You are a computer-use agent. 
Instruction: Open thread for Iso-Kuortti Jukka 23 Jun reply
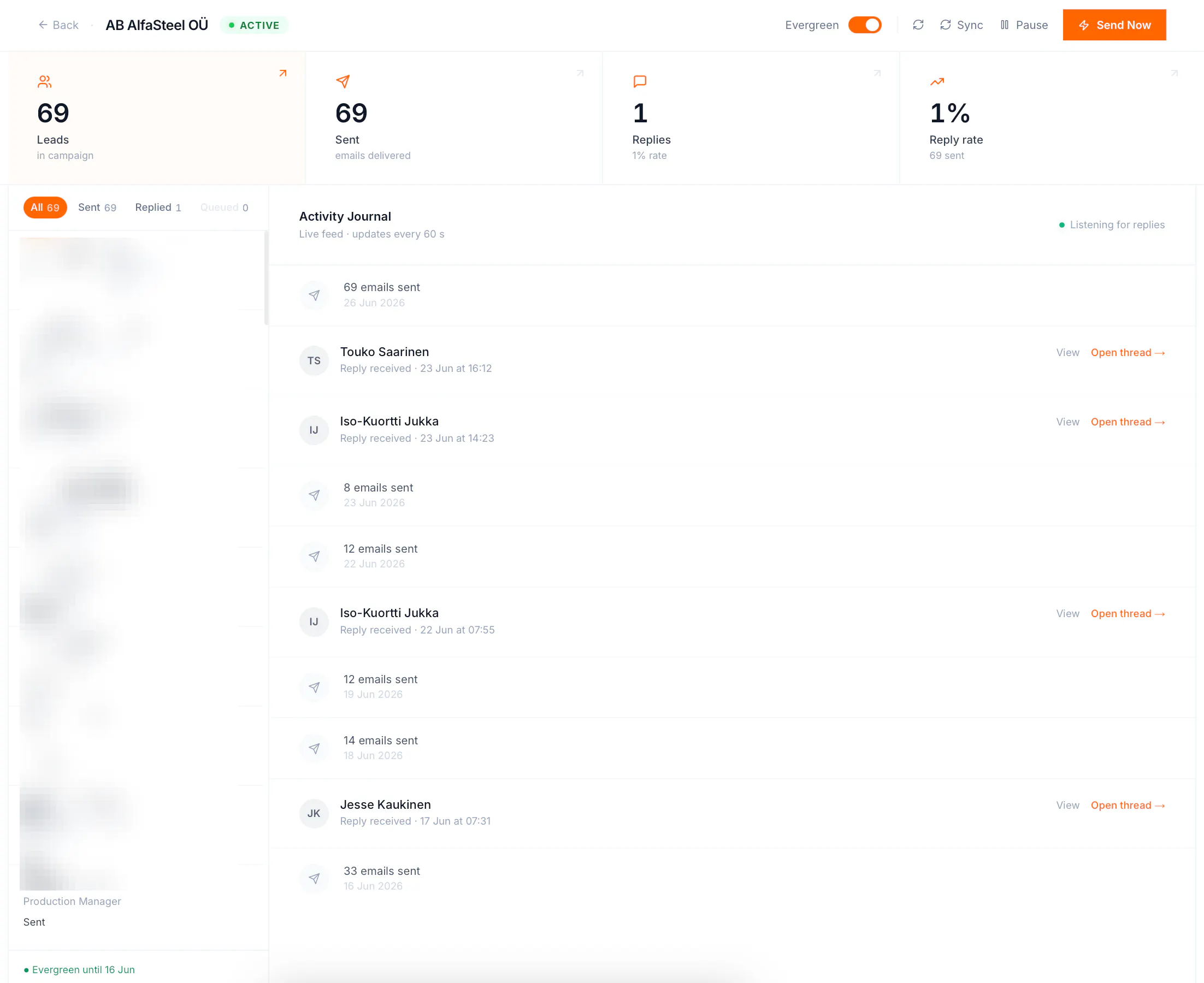pyautogui.click(x=1128, y=423)
